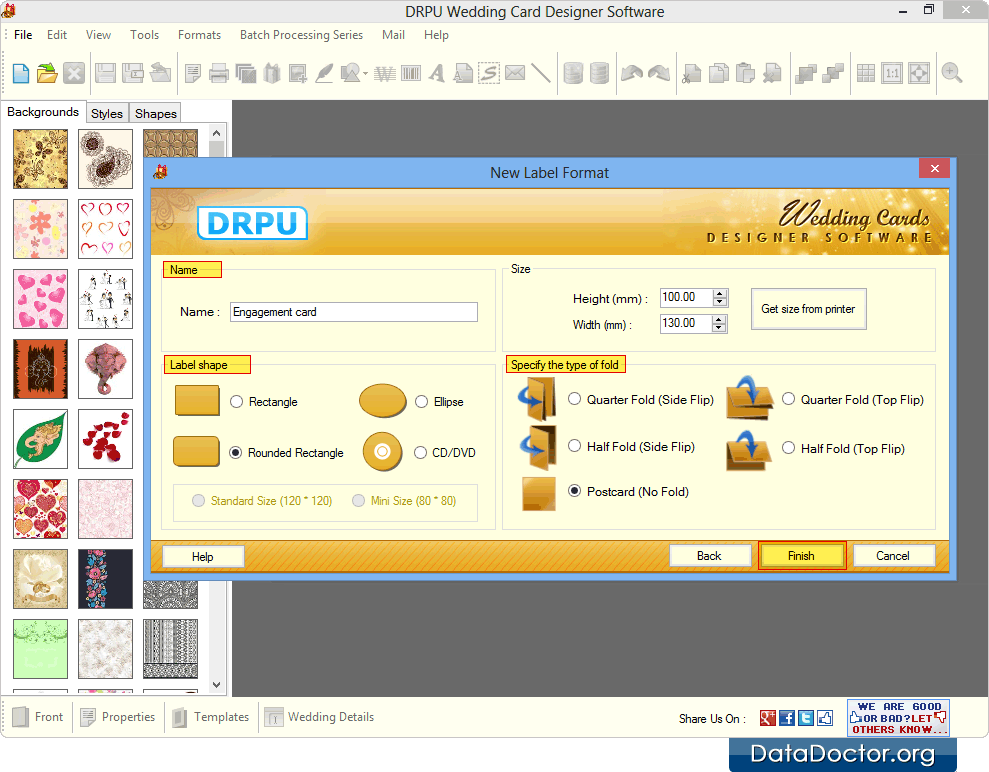The width and height of the screenshot is (989, 772).
Task: Click the Cancel button in dialog
Action: pos(893,556)
